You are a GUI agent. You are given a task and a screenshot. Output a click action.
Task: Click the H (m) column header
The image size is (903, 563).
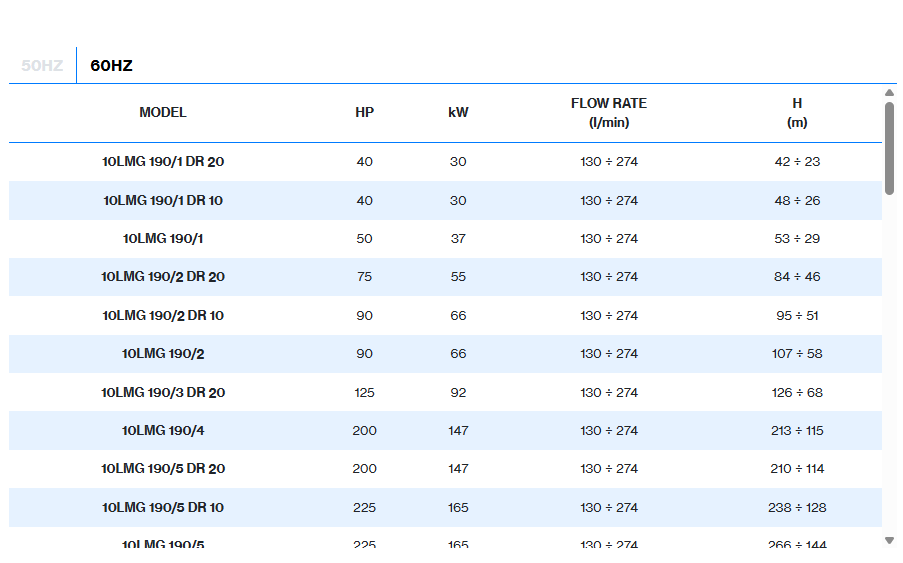click(x=797, y=113)
